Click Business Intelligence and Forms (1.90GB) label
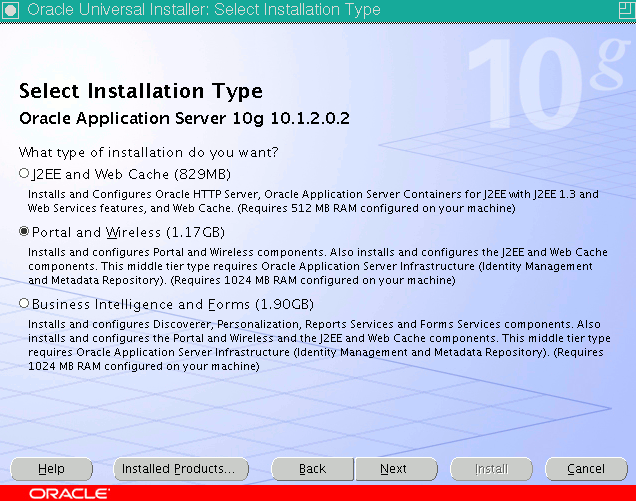Image resolution: width=636 pixels, height=501 pixels. point(173,304)
